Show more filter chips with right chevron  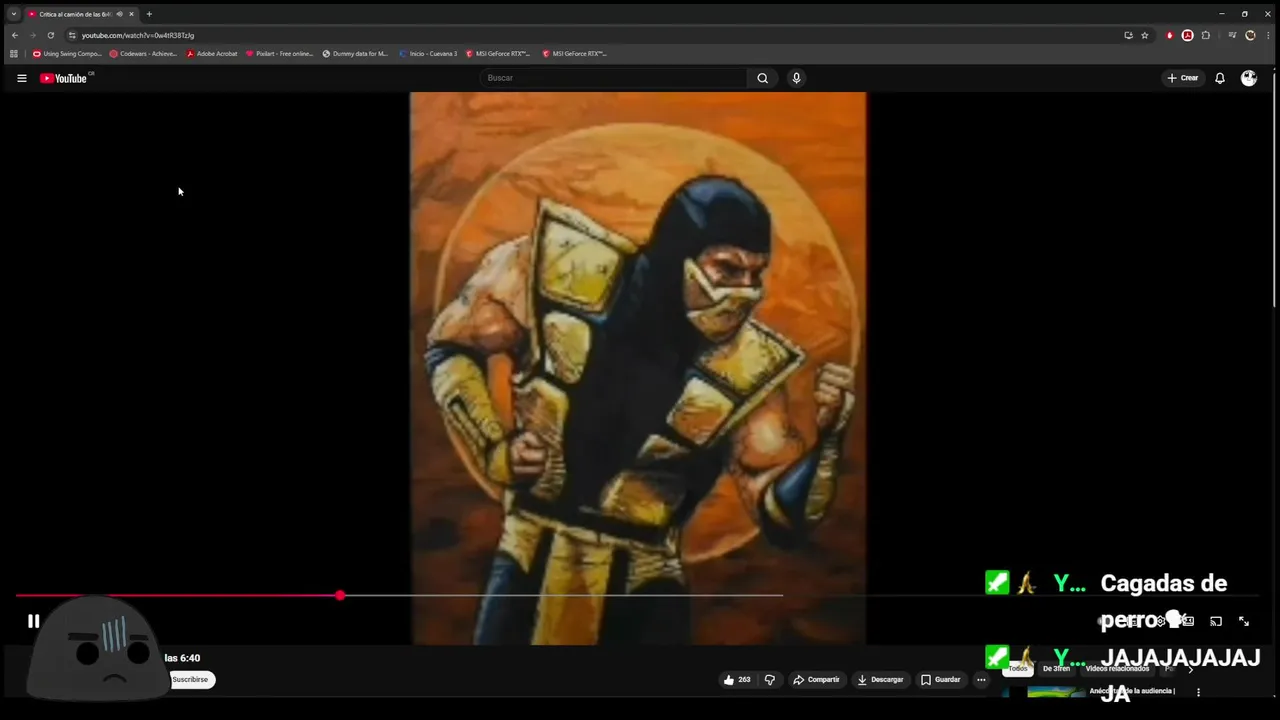1190,669
